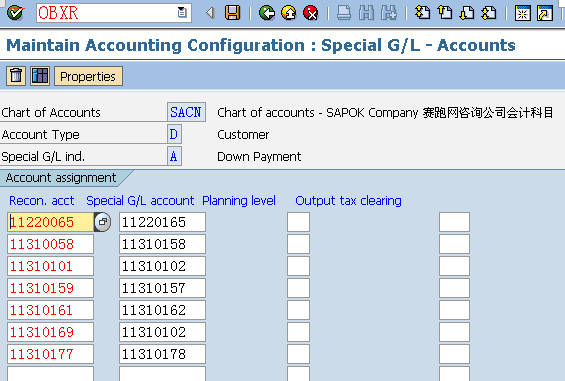
Task: Create a new session icon
Action: (522, 13)
